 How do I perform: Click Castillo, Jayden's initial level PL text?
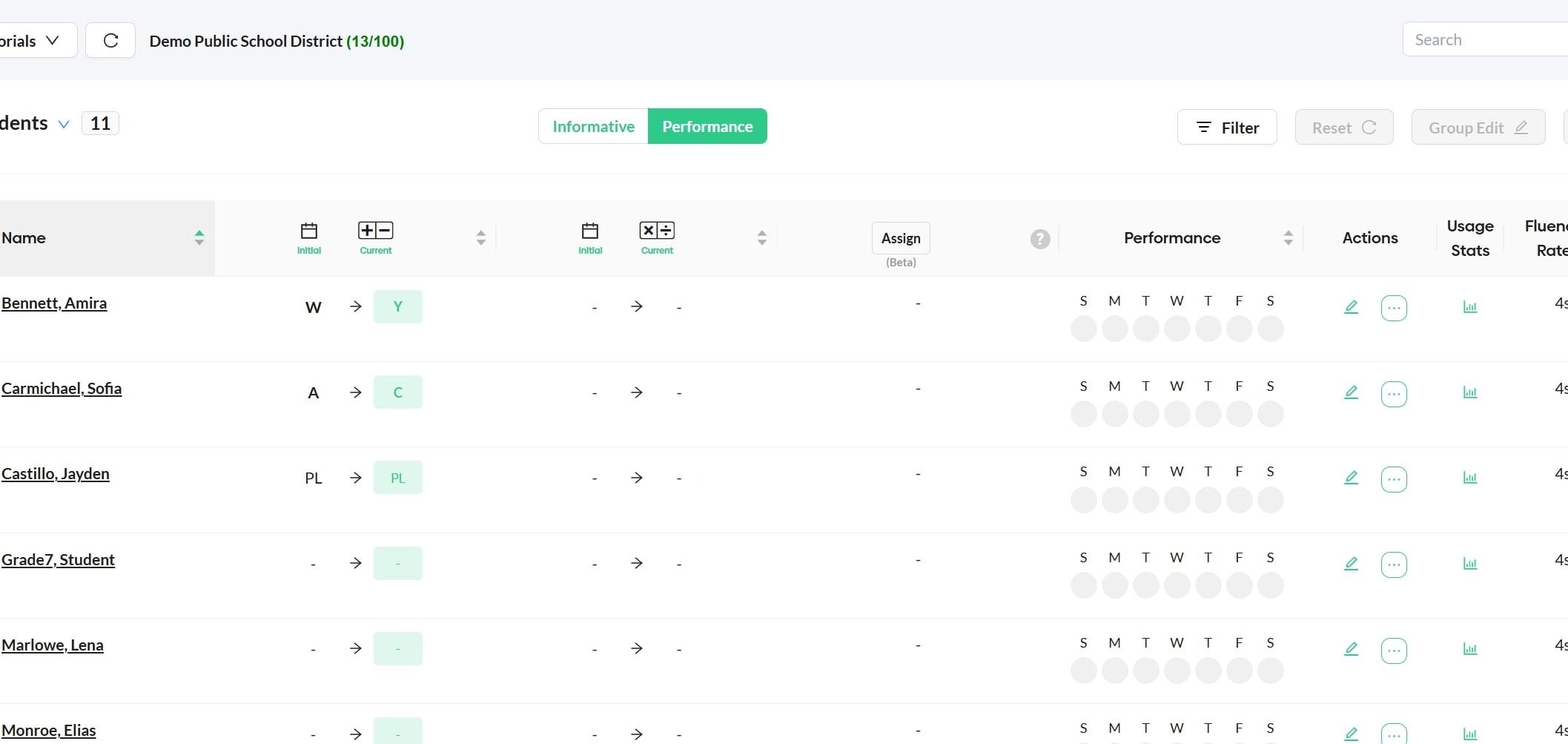[313, 478]
